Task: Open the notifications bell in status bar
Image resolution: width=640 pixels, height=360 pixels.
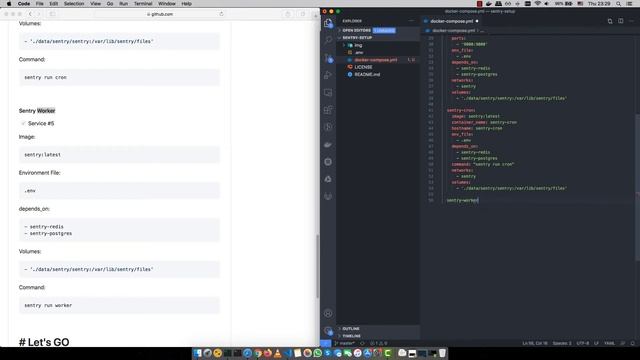Action: click(633, 343)
